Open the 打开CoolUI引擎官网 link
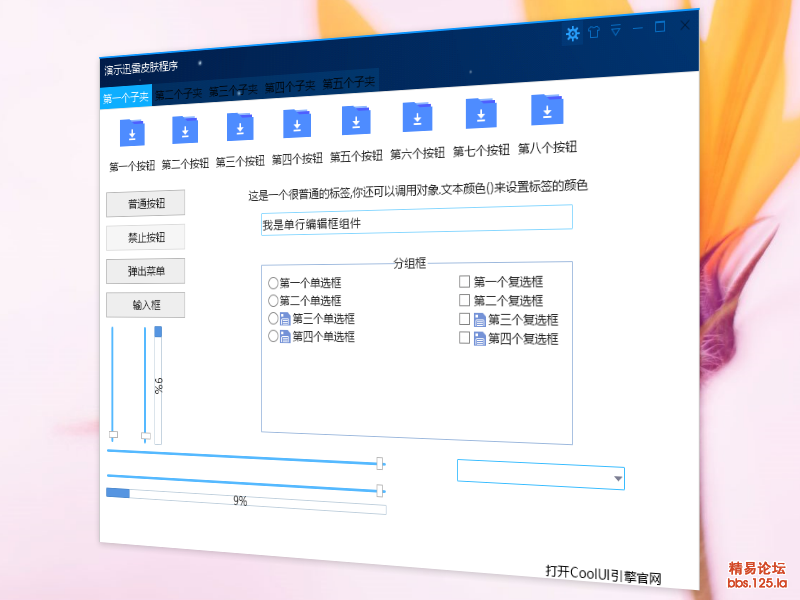Image resolution: width=800 pixels, height=600 pixels. 603,574
